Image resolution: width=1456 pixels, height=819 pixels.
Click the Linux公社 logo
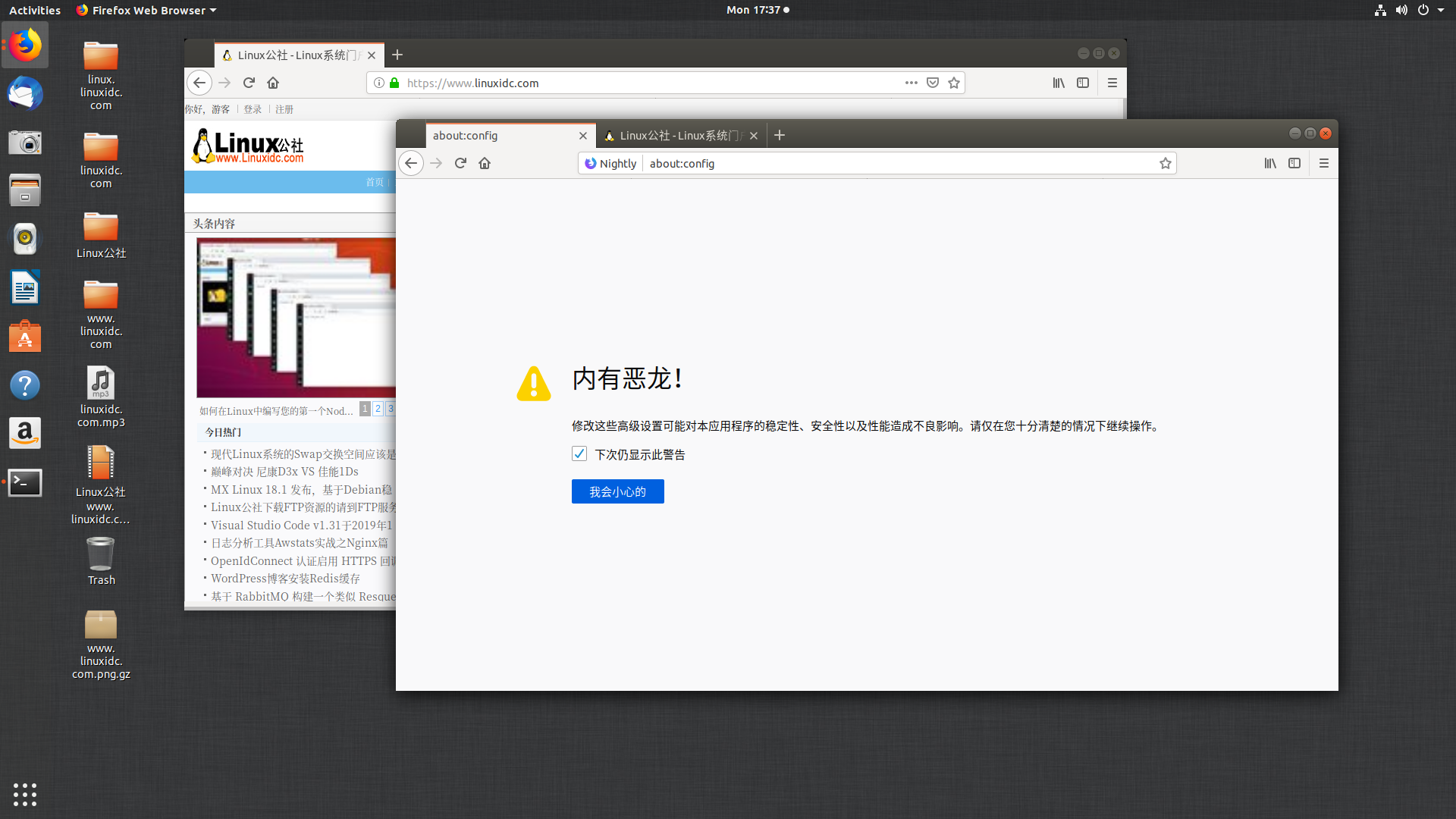[x=248, y=146]
